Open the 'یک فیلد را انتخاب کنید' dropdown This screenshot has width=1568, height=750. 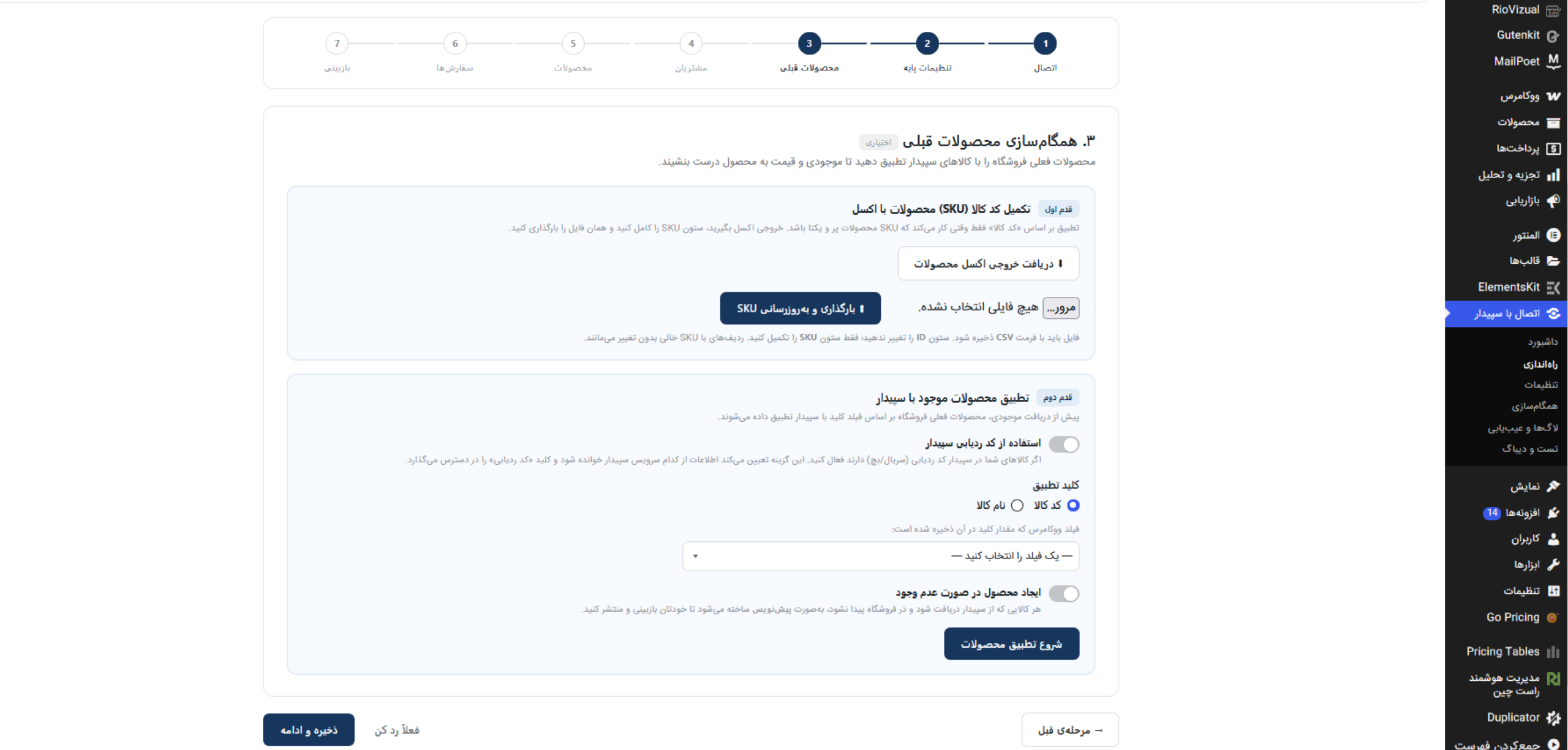881,557
